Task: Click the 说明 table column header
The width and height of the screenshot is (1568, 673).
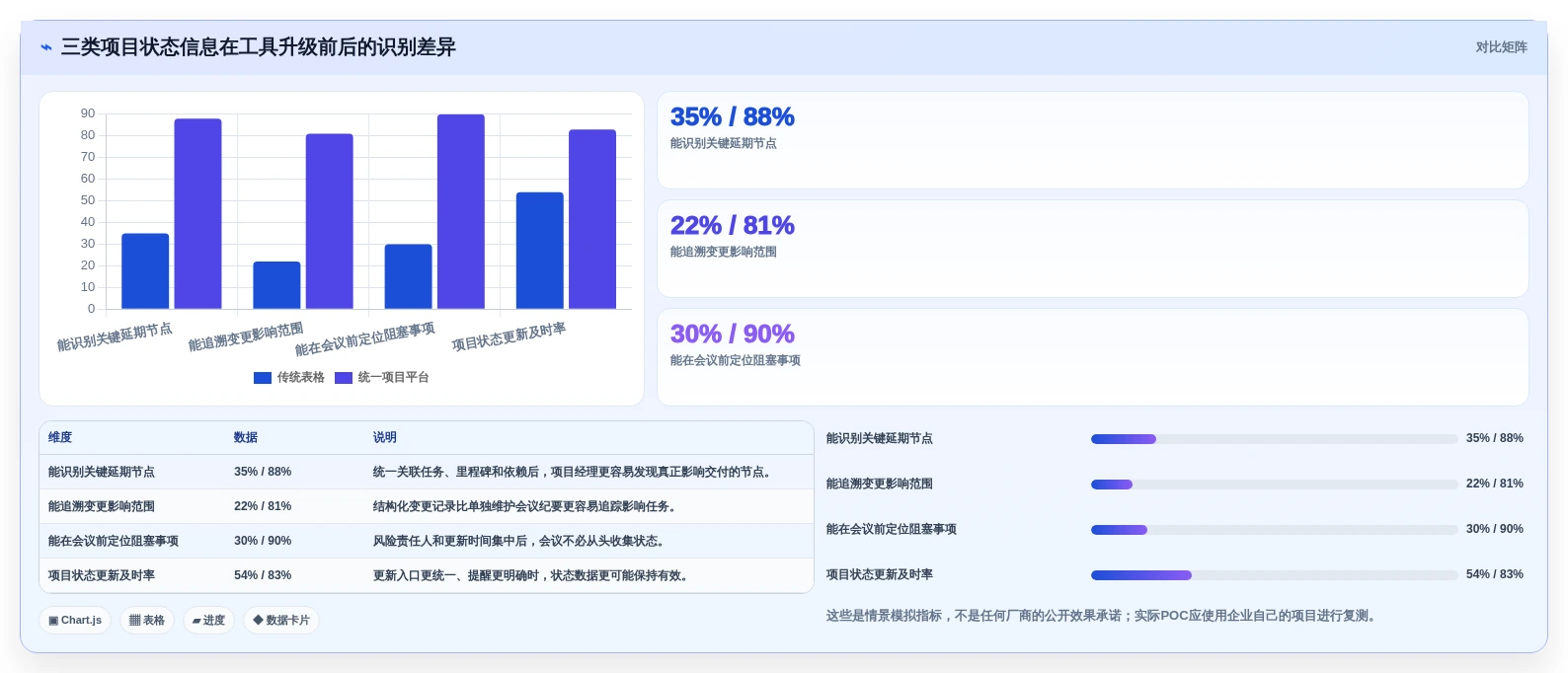Action: click(385, 437)
